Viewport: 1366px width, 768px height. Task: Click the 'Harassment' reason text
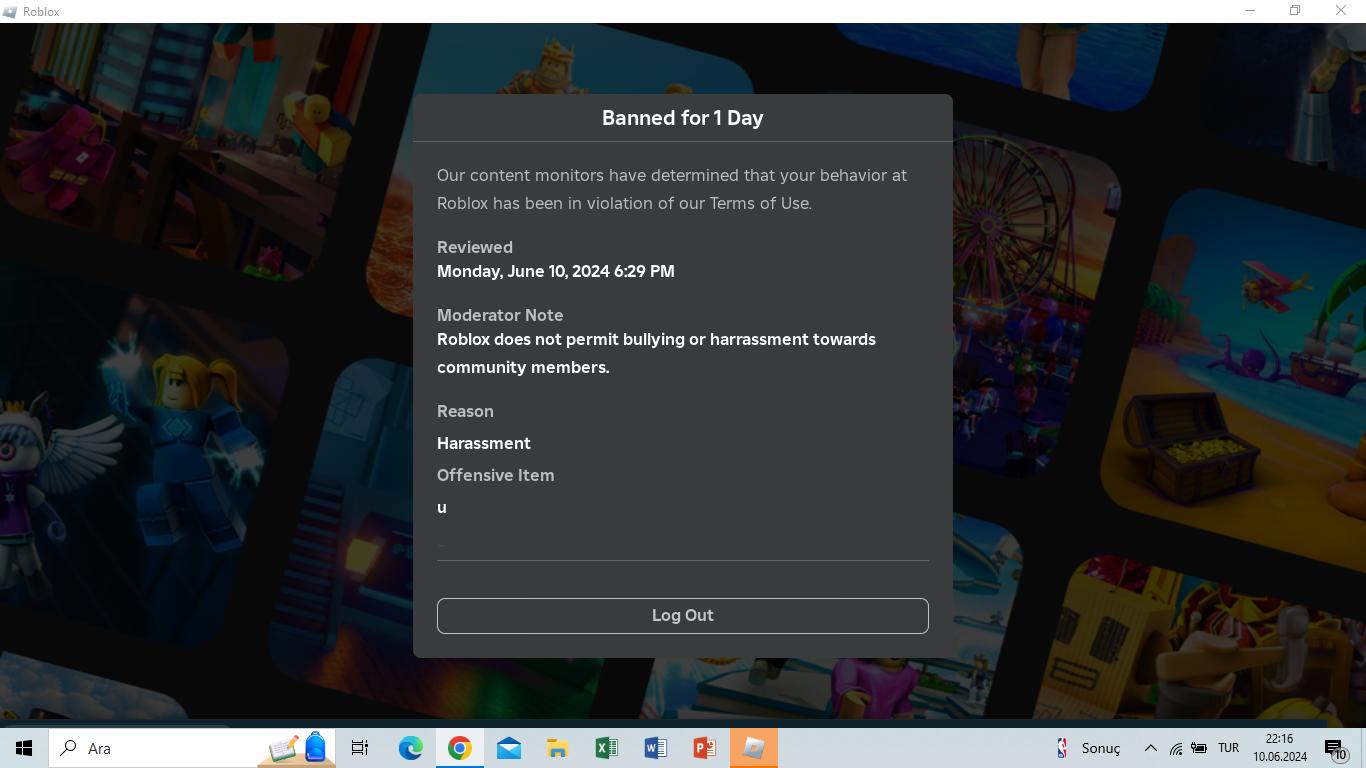pyautogui.click(x=484, y=443)
